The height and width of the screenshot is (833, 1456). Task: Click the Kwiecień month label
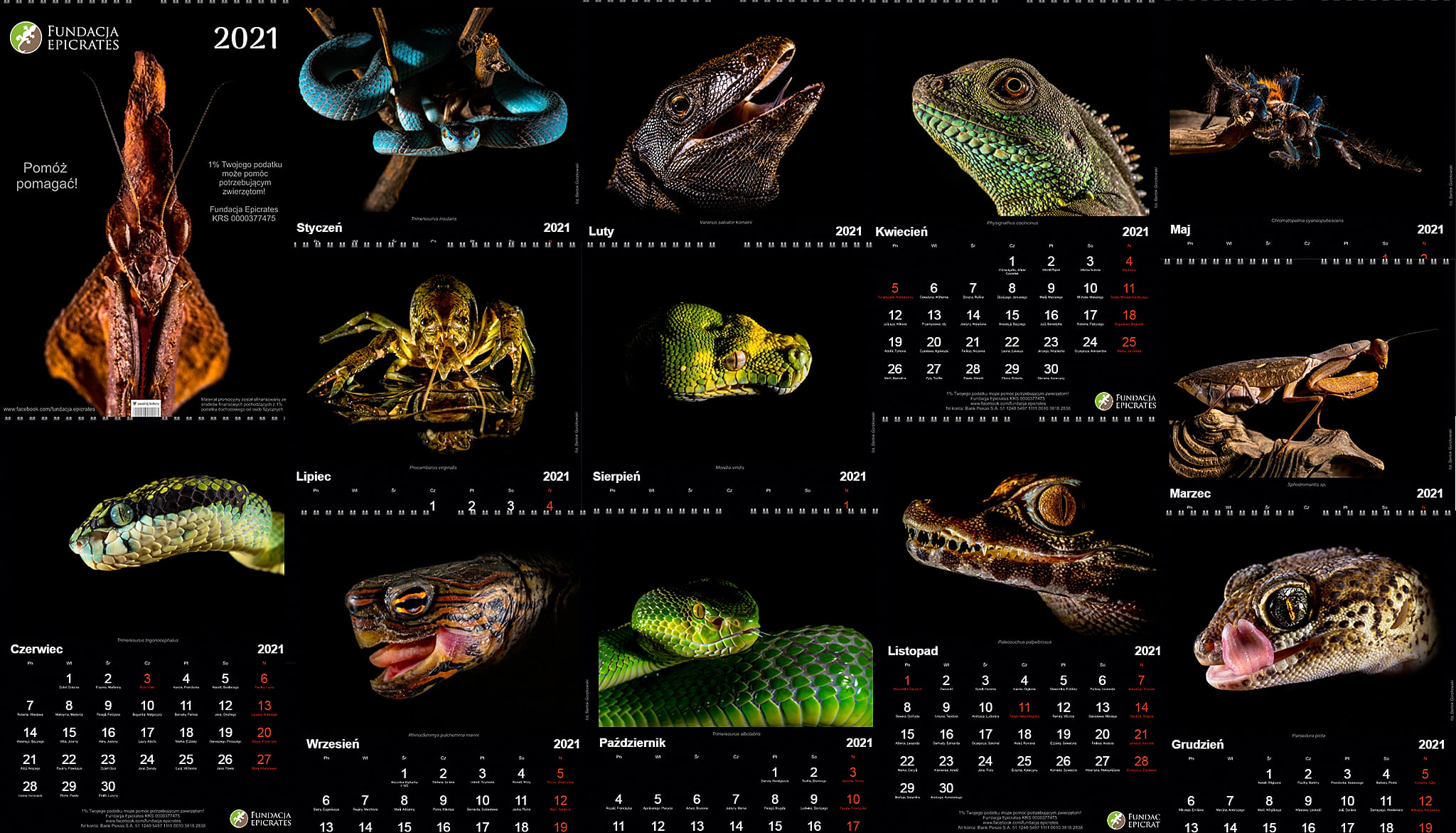click(x=901, y=232)
